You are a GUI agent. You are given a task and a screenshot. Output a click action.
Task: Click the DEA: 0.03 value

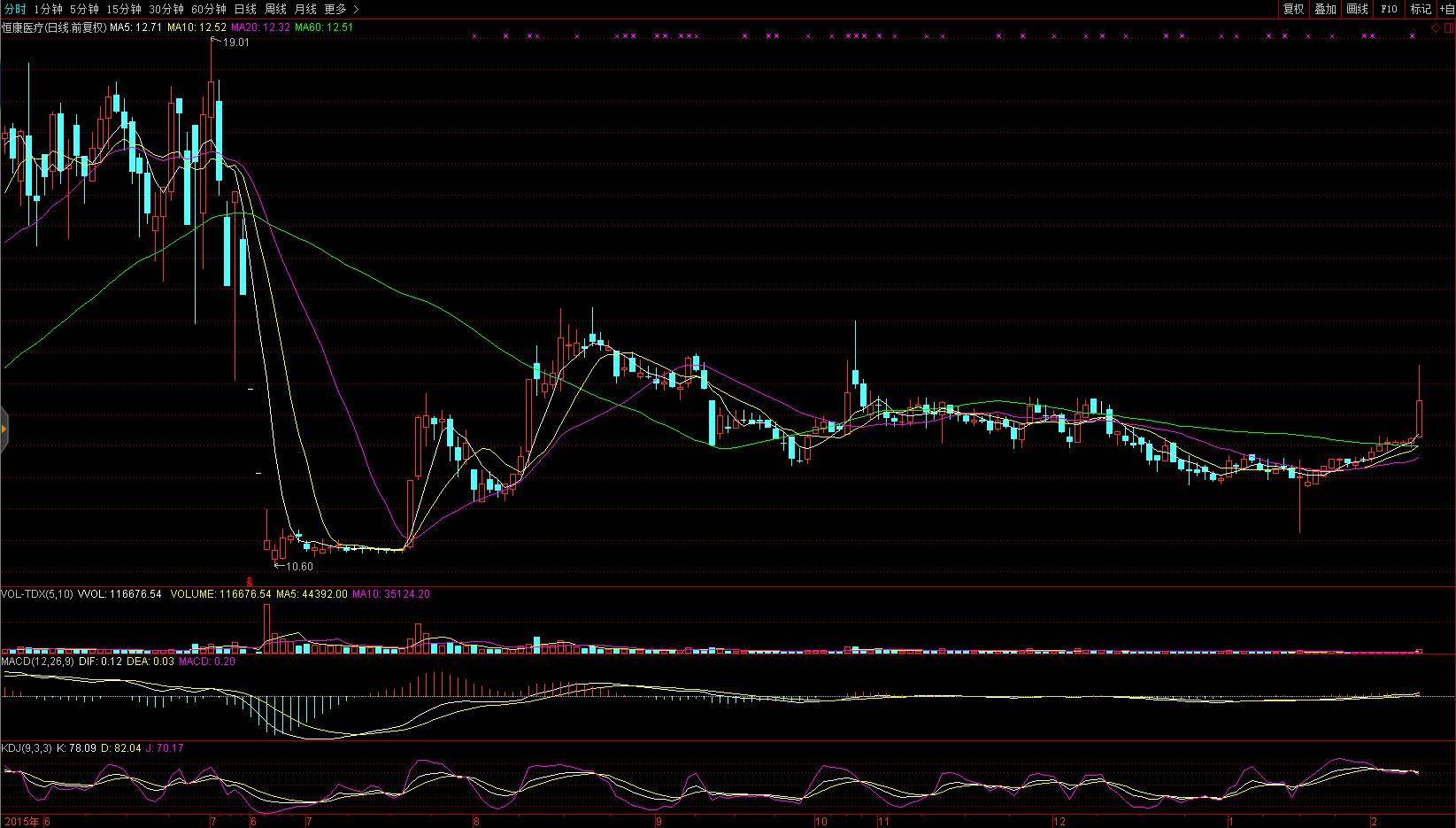pyautogui.click(x=150, y=662)
